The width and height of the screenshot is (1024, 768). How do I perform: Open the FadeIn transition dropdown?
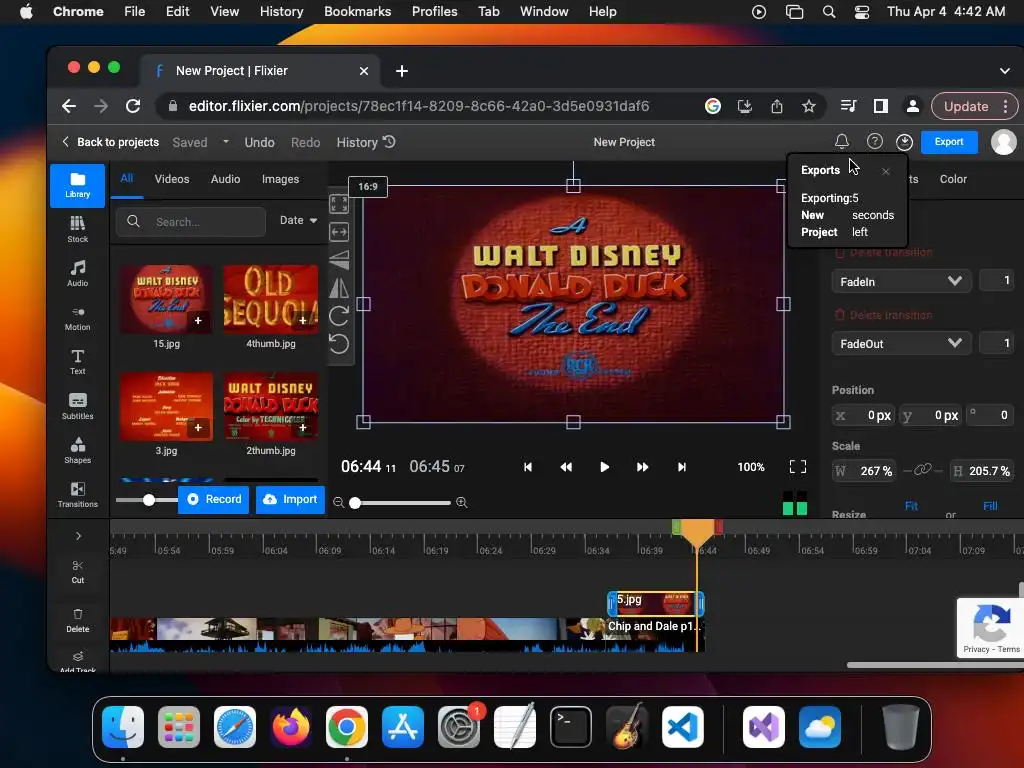pyautogui.click(x=901, y=281)
